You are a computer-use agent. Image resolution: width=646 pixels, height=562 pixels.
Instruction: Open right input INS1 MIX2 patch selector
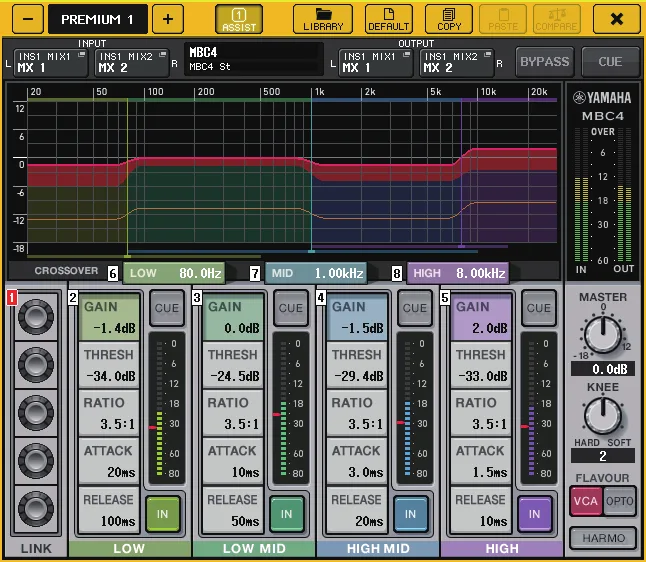tap(132, 63)
